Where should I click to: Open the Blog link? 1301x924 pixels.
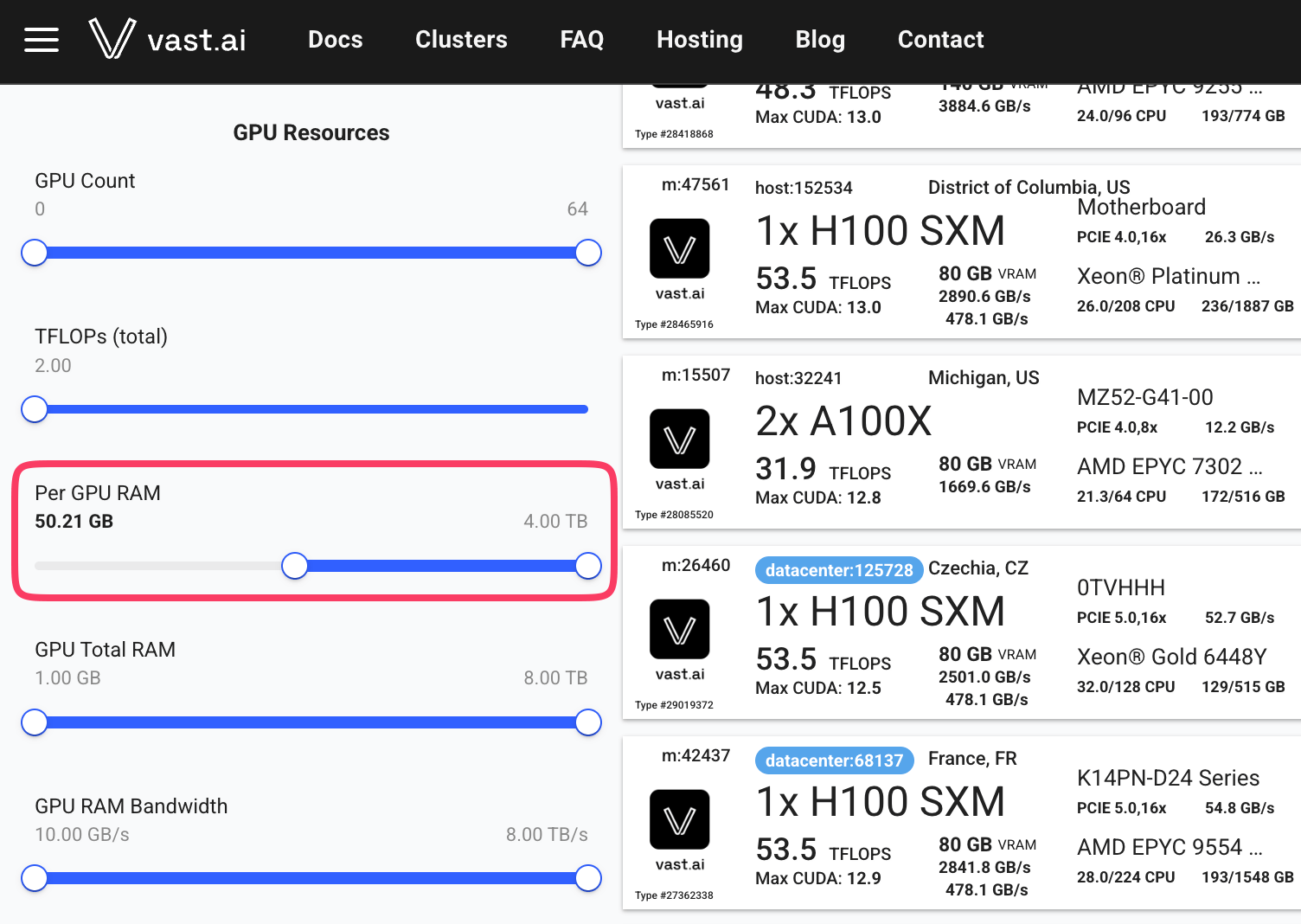(820, 40)
